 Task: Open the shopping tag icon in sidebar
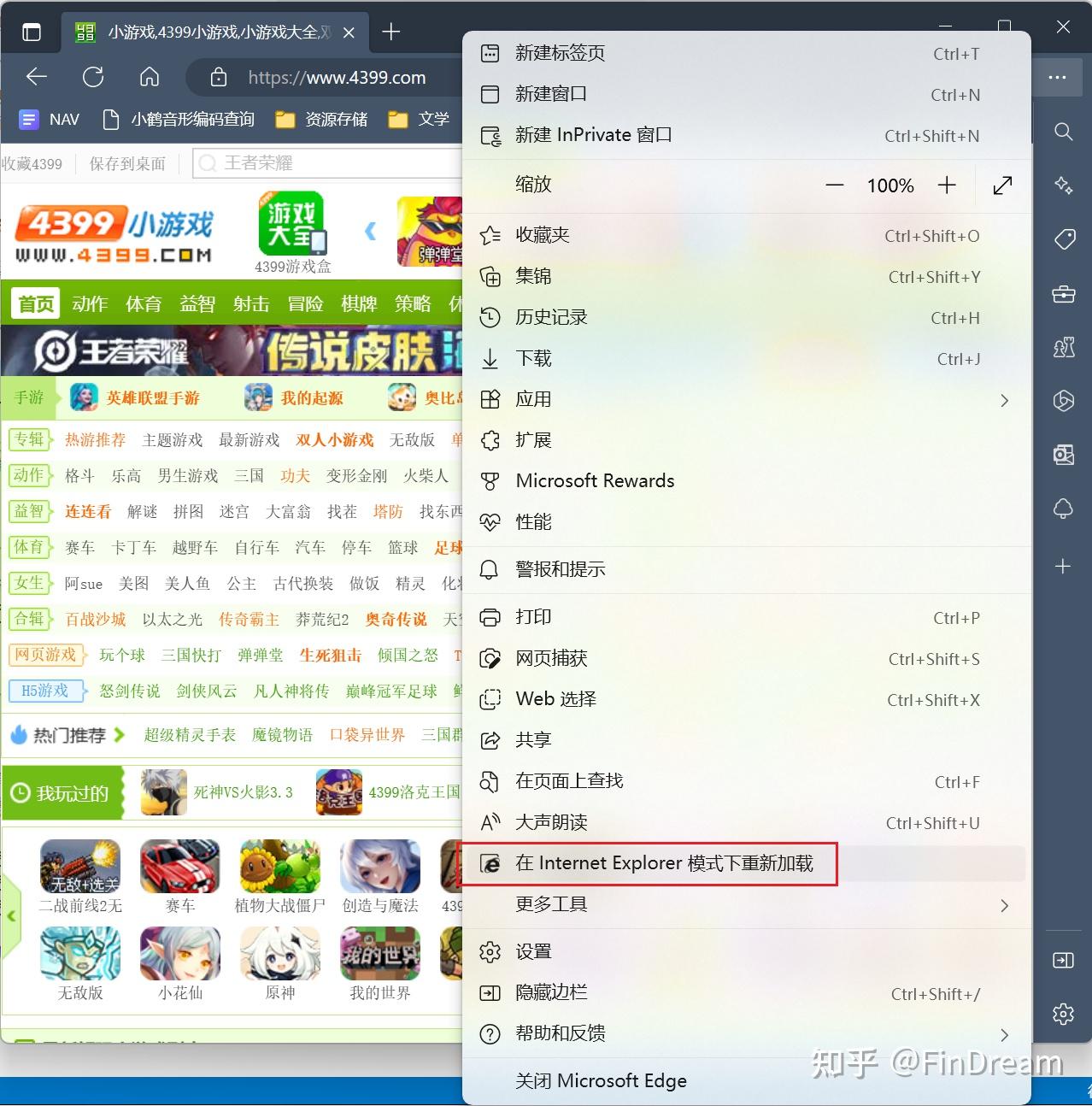click(x=1064, y=239)
